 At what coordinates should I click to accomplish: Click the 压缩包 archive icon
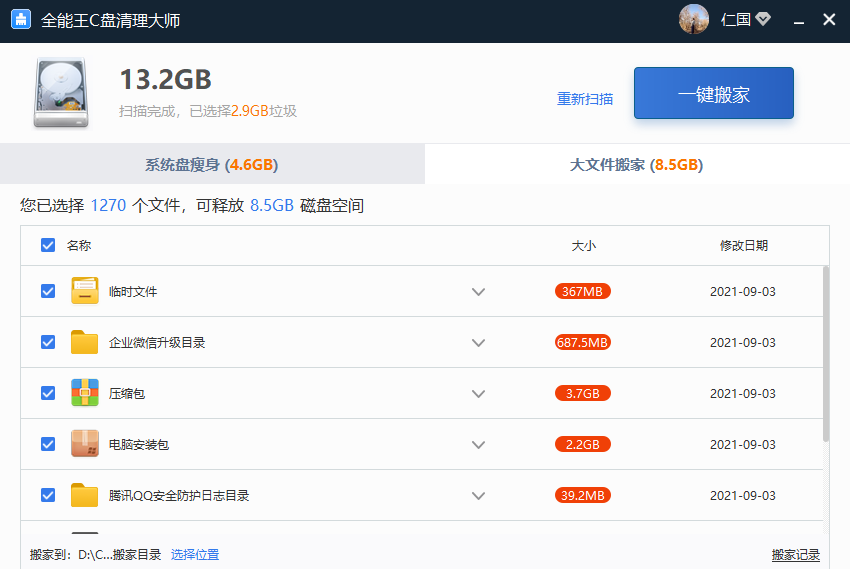point(85,393)
